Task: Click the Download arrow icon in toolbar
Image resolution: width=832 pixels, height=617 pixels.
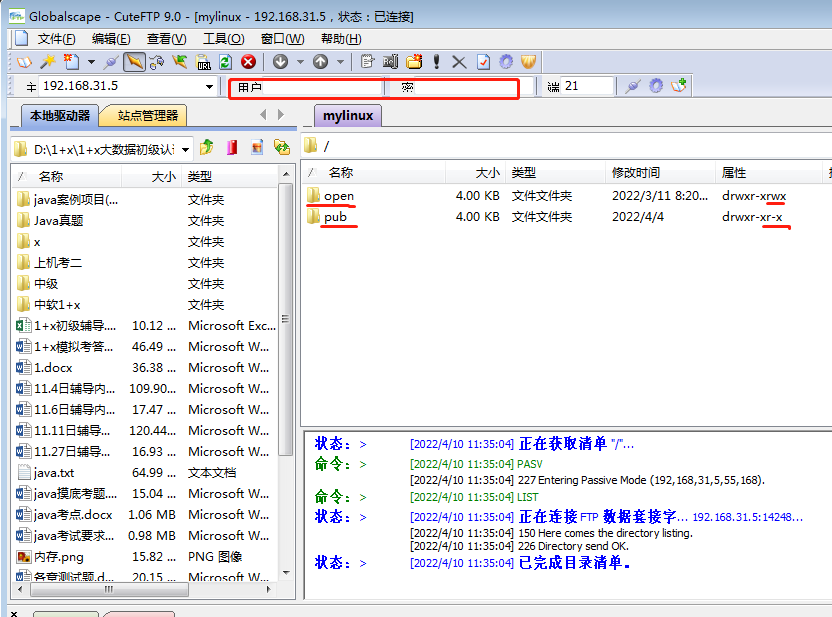Action: [x=281, y=62]
